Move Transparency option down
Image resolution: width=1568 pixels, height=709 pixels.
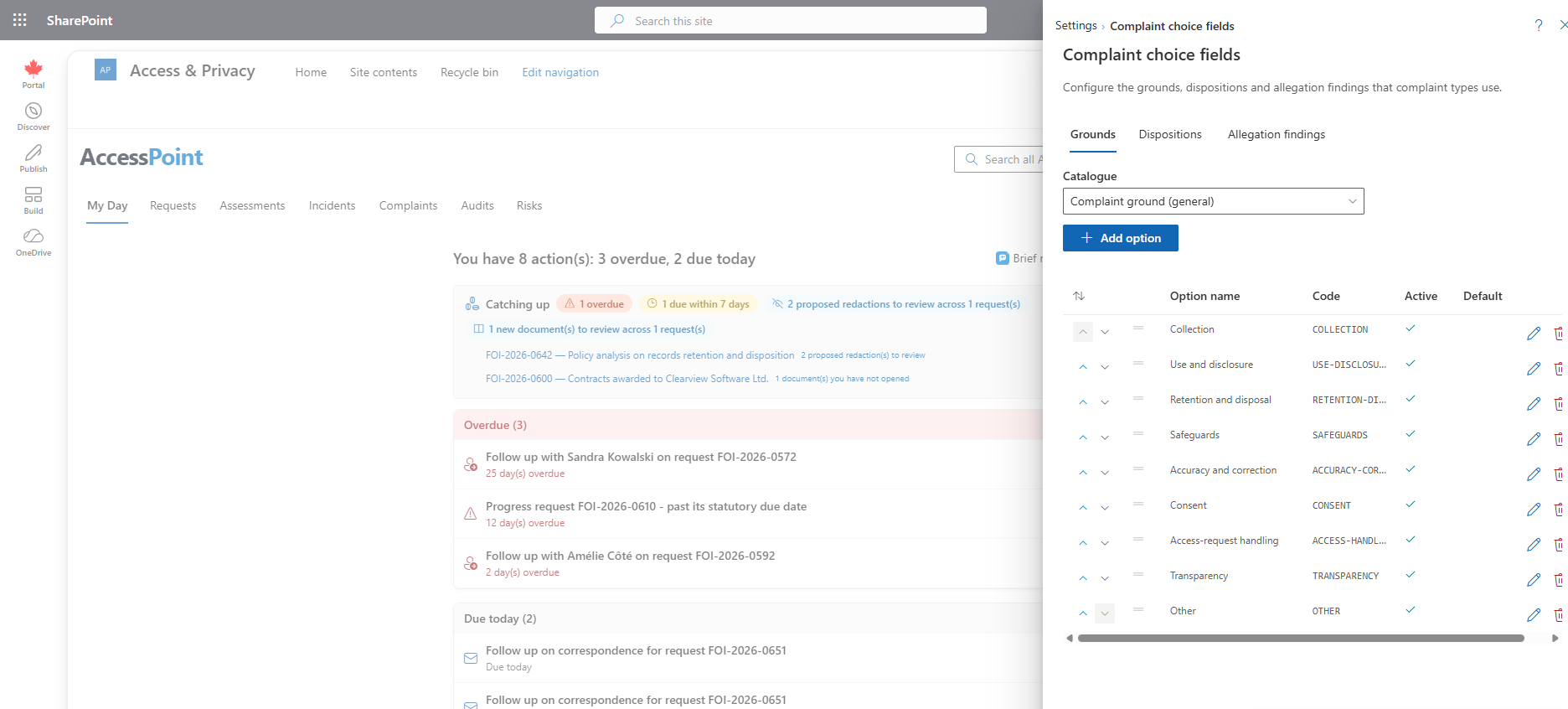[x=1105, y=578]
